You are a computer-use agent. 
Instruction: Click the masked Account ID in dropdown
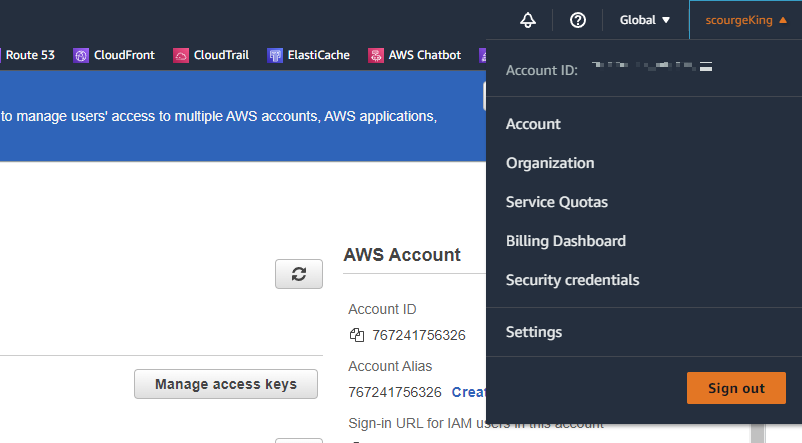click(652, 66)
